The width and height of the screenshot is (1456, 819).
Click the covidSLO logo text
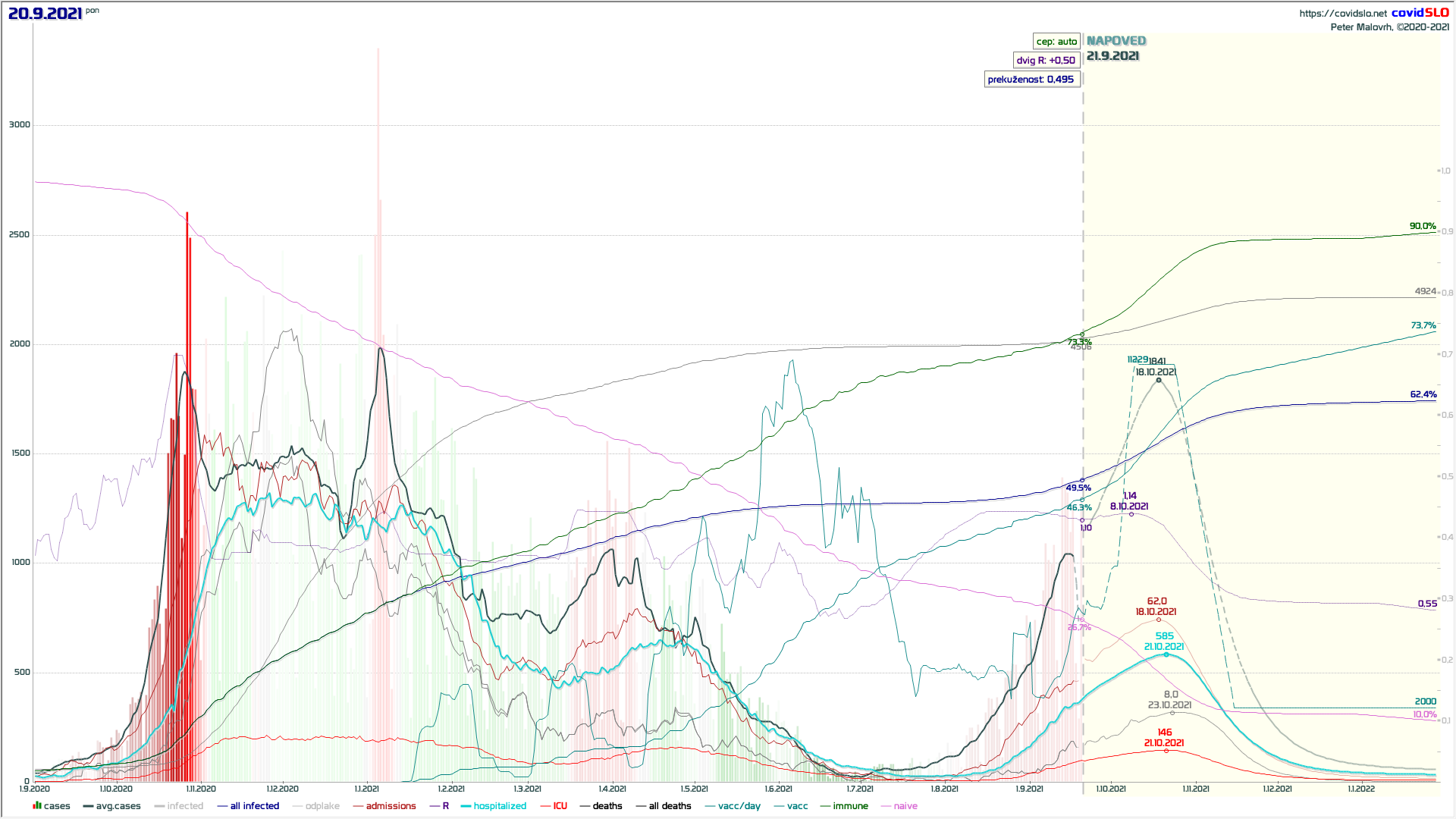[1420, 13]
